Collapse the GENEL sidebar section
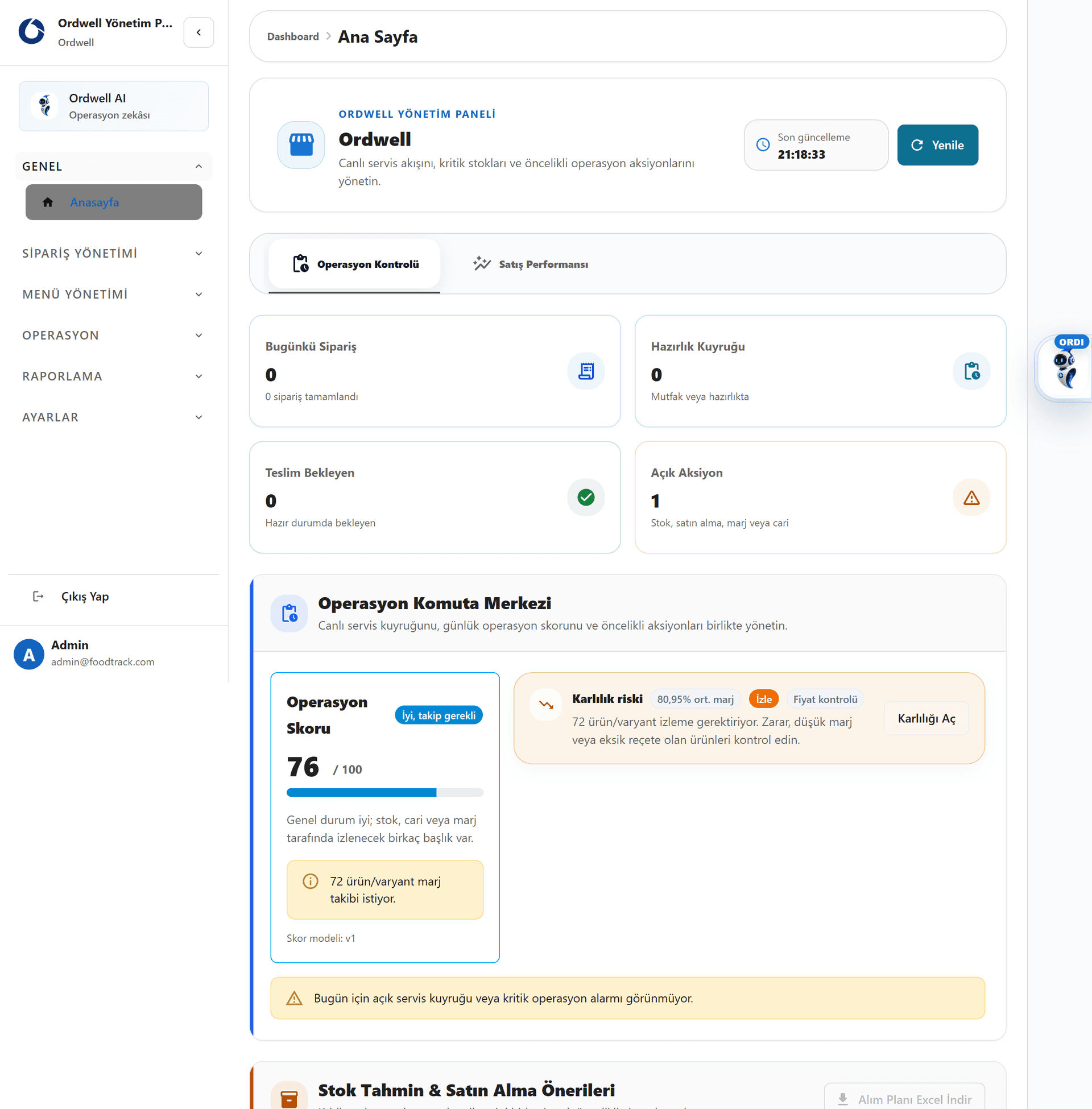Image resolution: width=1092 pixels, height=1109 pixels. (114, 166)
